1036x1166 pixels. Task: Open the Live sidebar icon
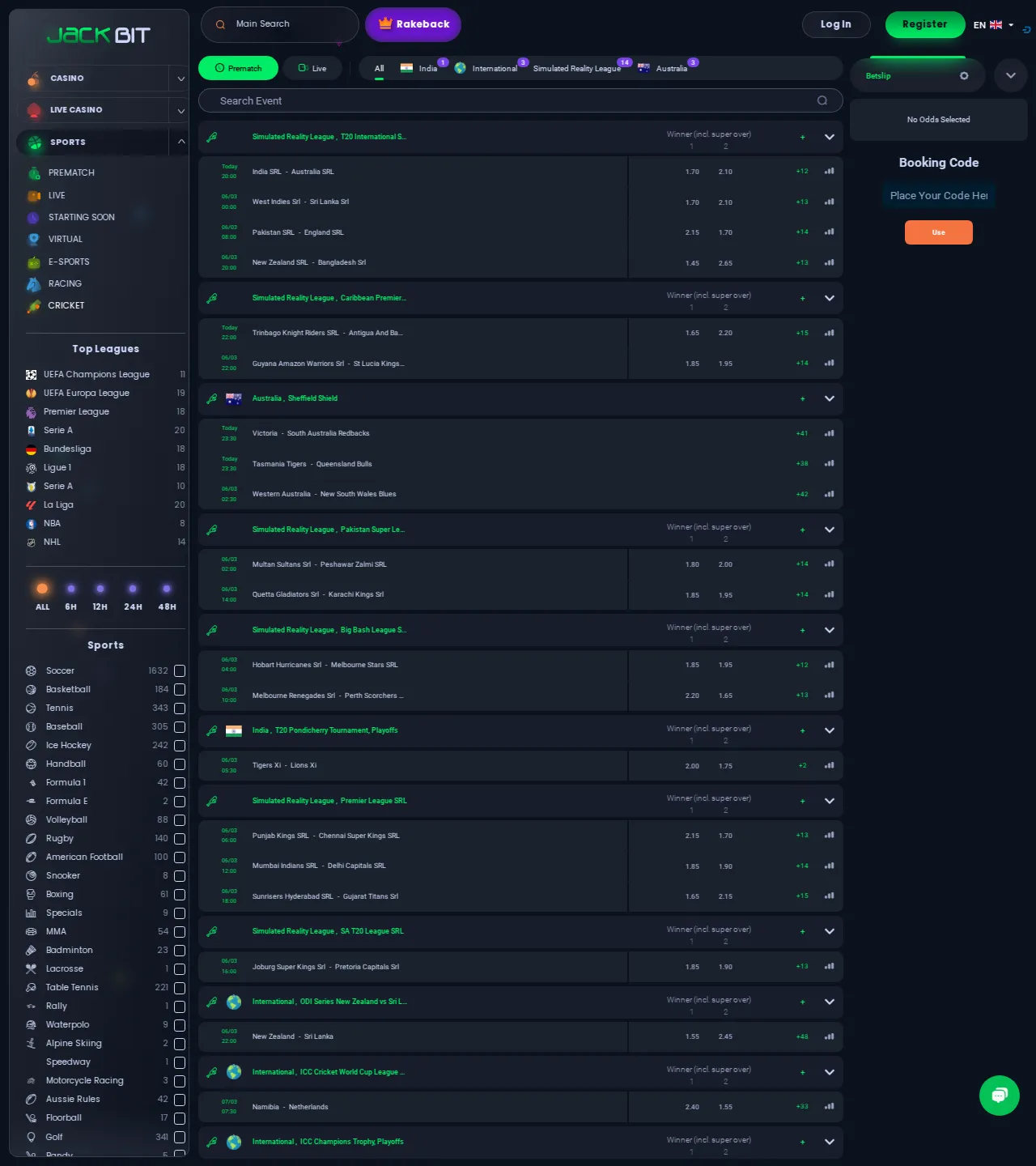(34, 195)
